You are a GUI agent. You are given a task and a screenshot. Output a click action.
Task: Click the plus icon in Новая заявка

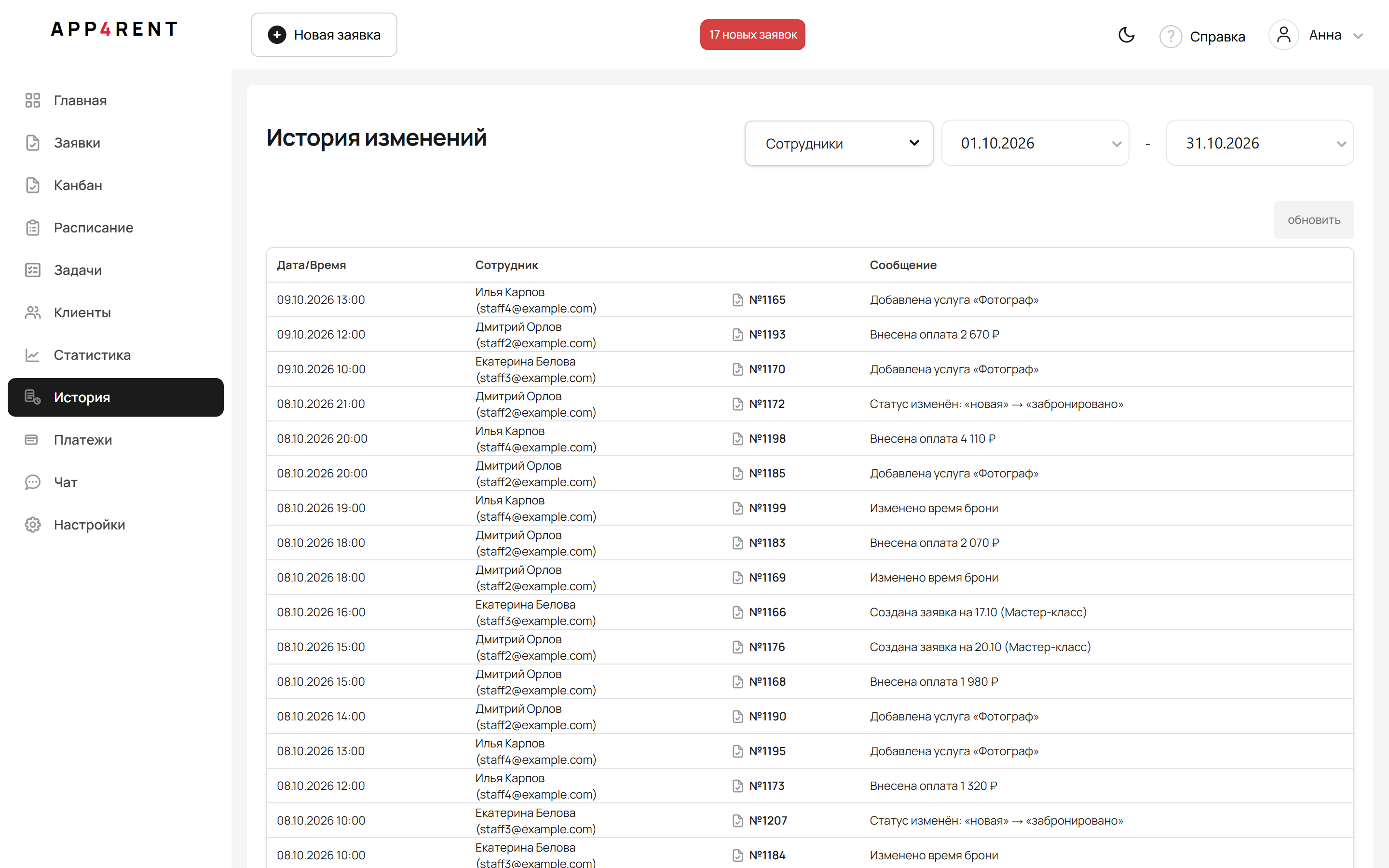[277, 35]
